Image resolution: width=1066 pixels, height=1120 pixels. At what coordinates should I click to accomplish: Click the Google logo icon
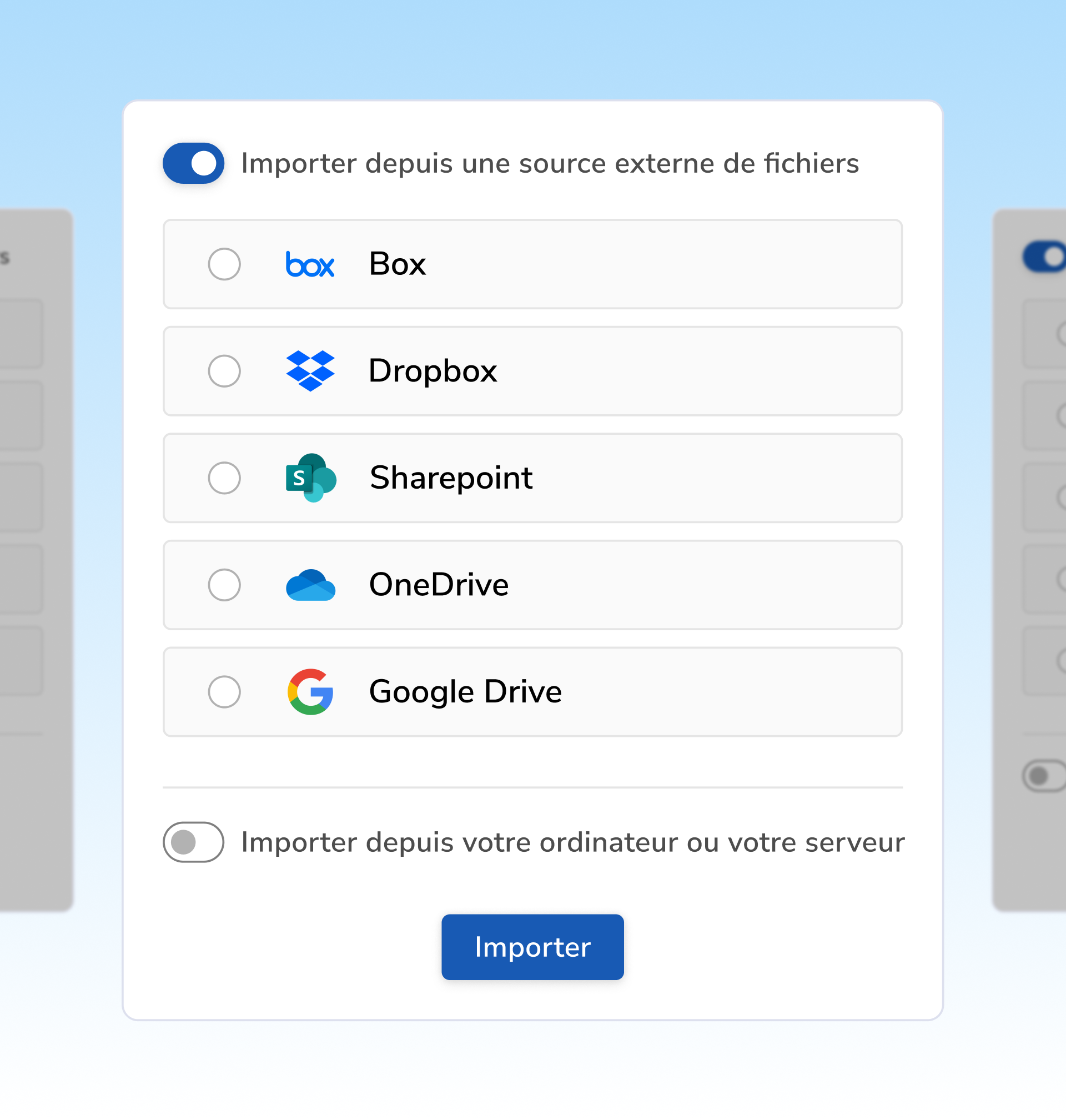[310, 691]
